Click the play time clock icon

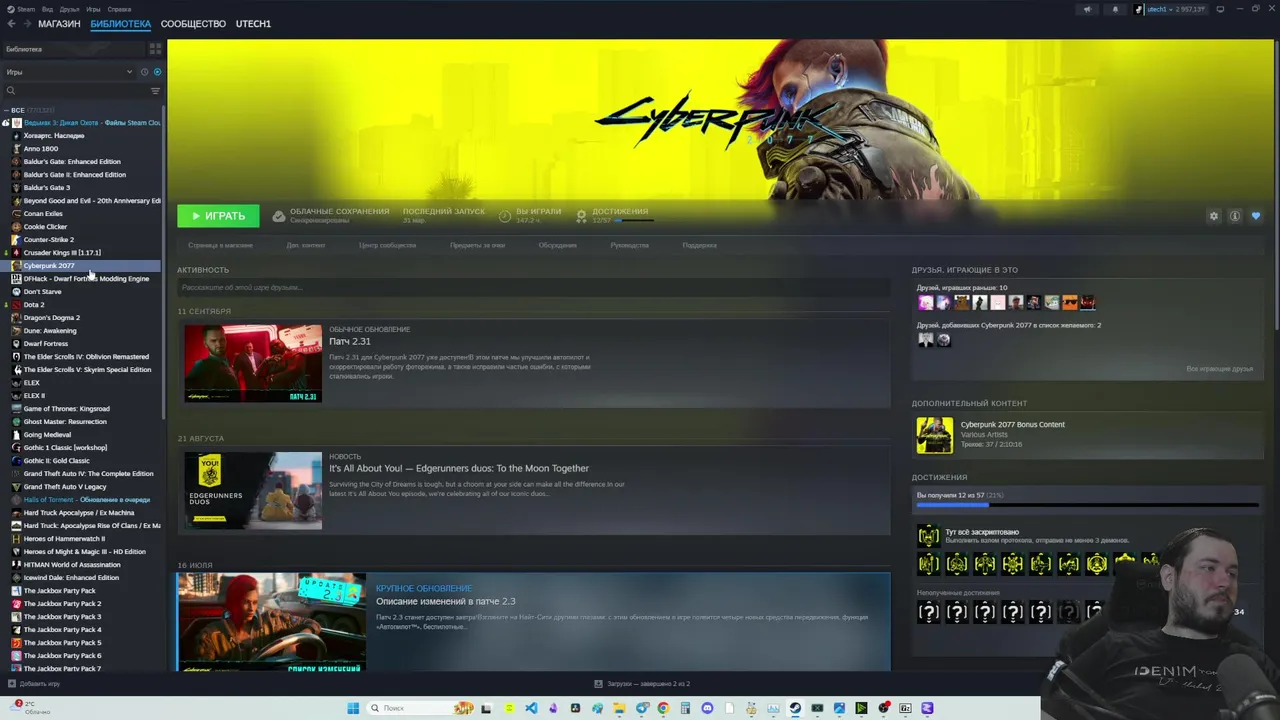coord(505,216)
